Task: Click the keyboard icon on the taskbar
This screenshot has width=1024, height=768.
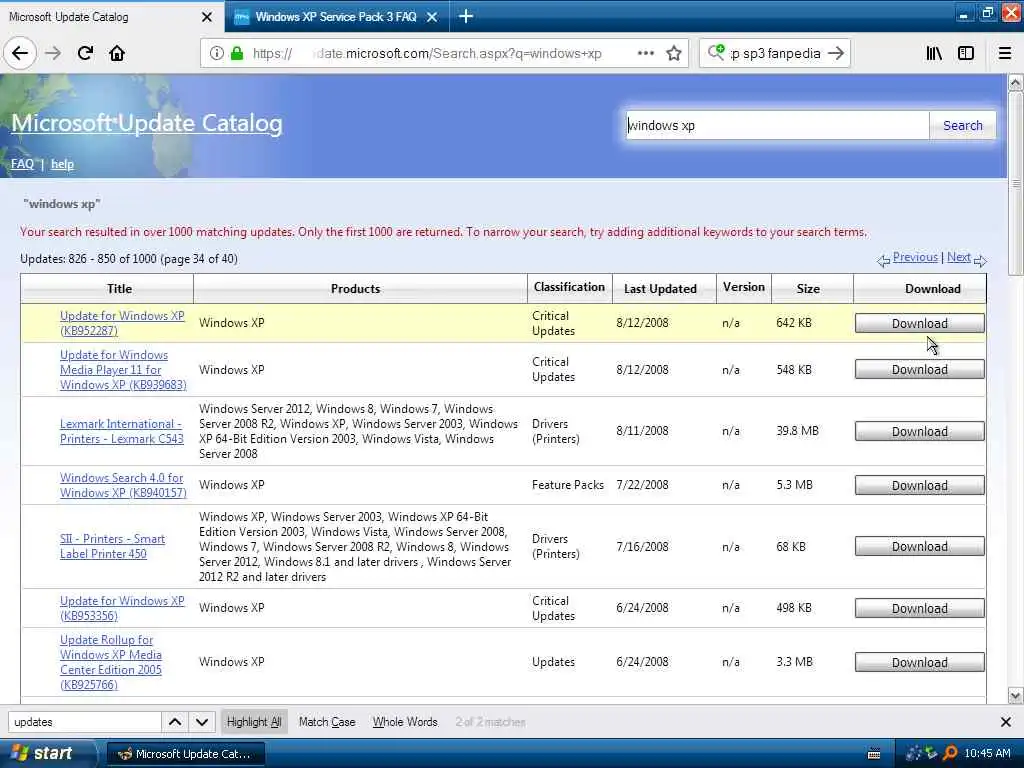Action: point(874,754)
